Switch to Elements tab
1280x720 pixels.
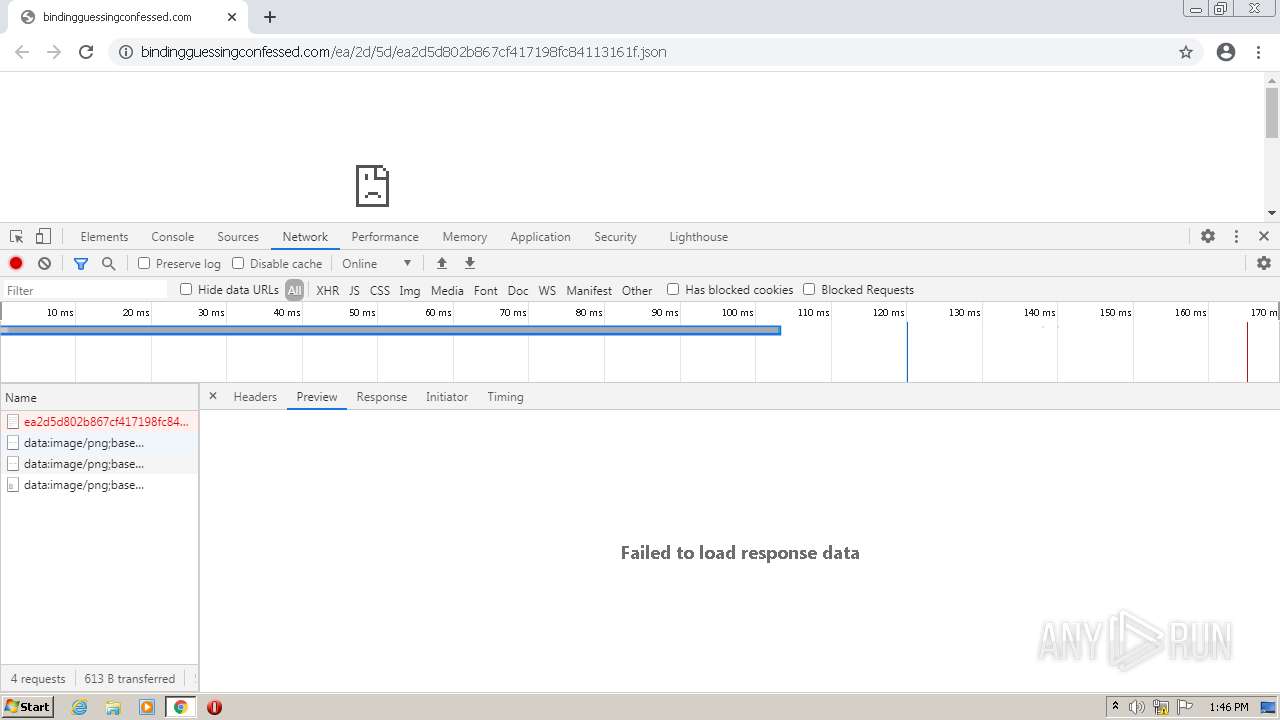104,237
